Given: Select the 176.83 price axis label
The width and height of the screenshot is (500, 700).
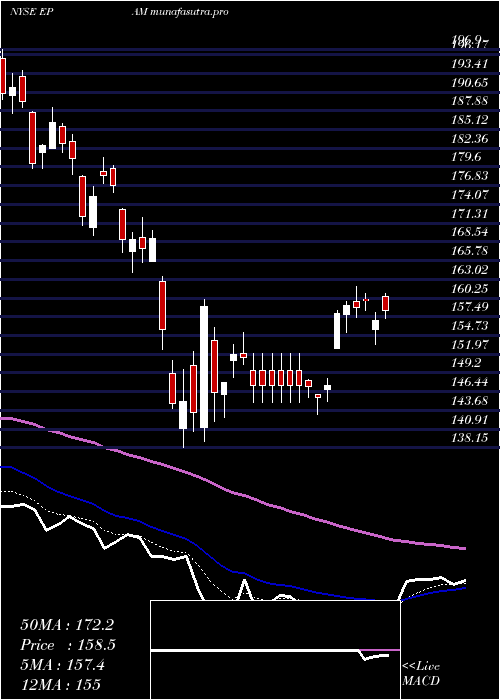Looking at the screenshot, I should point(469,175).
